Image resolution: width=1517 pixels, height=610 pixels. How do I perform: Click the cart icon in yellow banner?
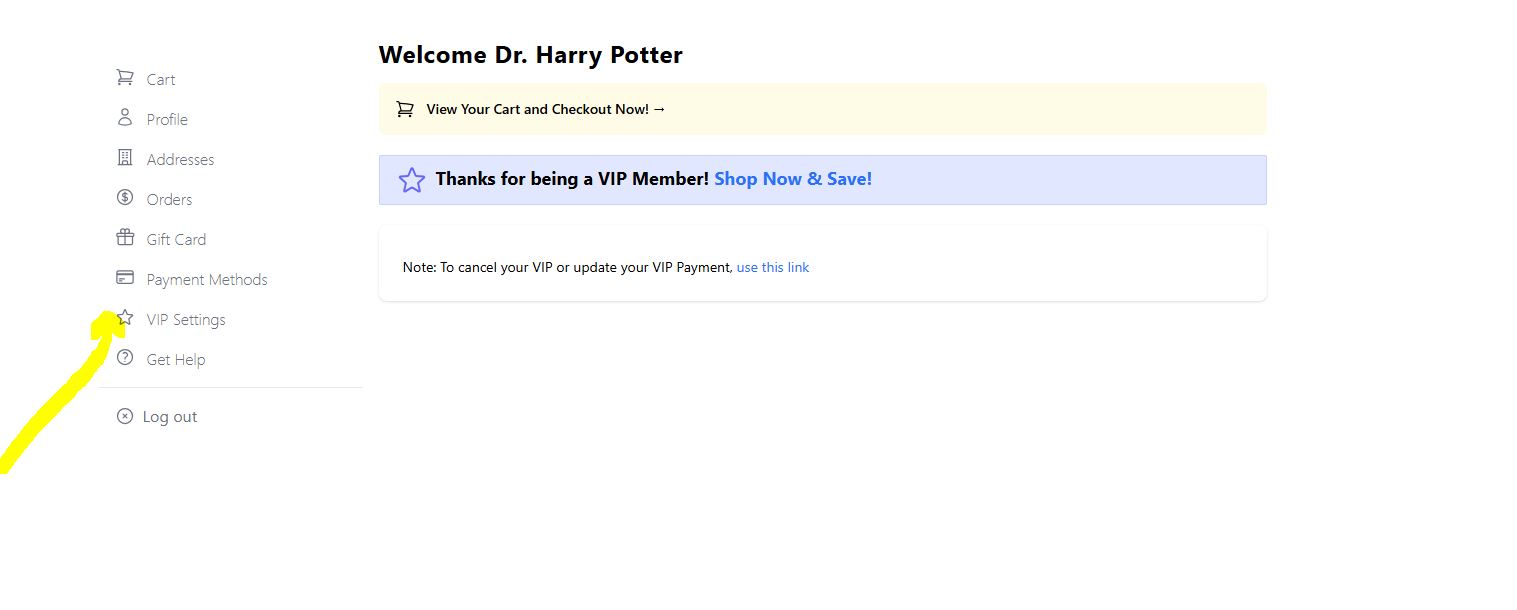tap(405, 109)
